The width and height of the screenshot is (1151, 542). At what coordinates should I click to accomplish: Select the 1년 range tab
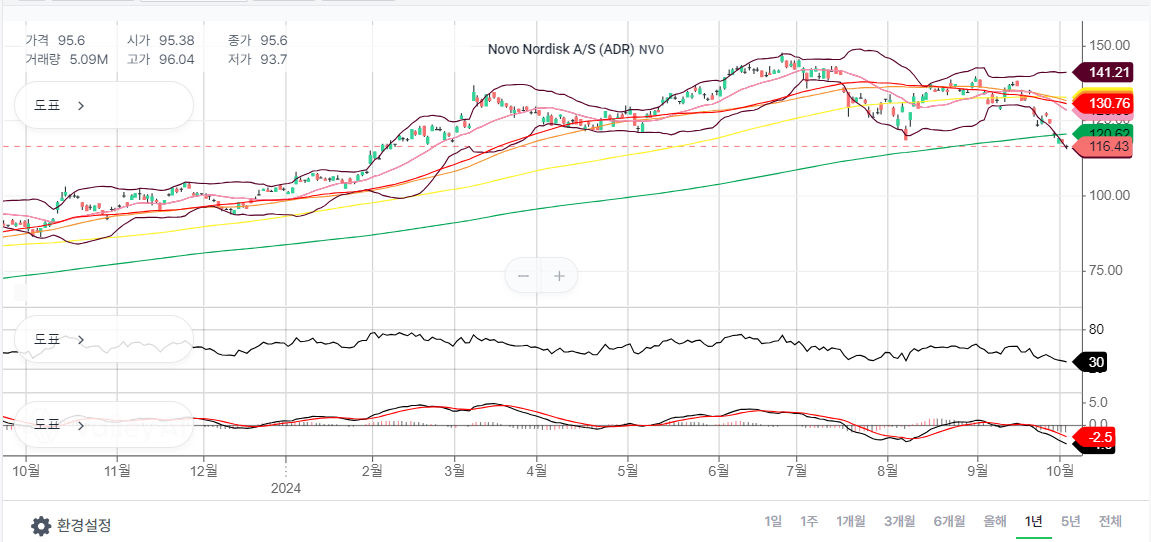click(x=1034, y=521)
